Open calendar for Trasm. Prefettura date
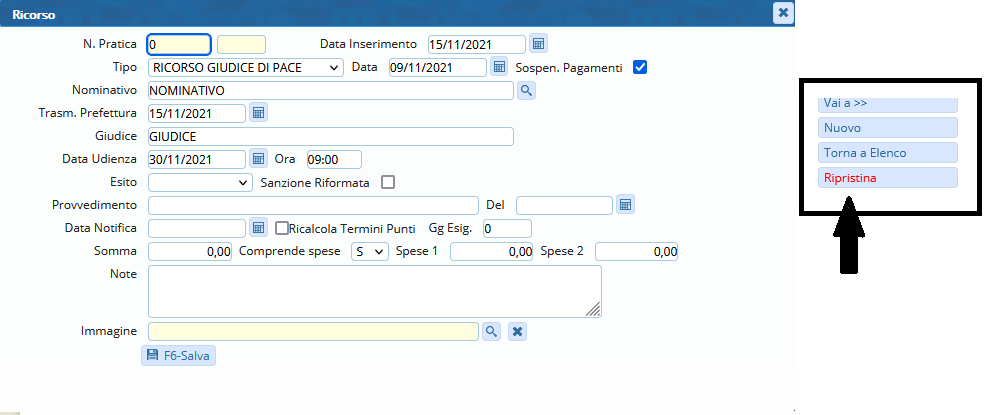Viewport: 1006px width, 415px height. tap(258, 113)
